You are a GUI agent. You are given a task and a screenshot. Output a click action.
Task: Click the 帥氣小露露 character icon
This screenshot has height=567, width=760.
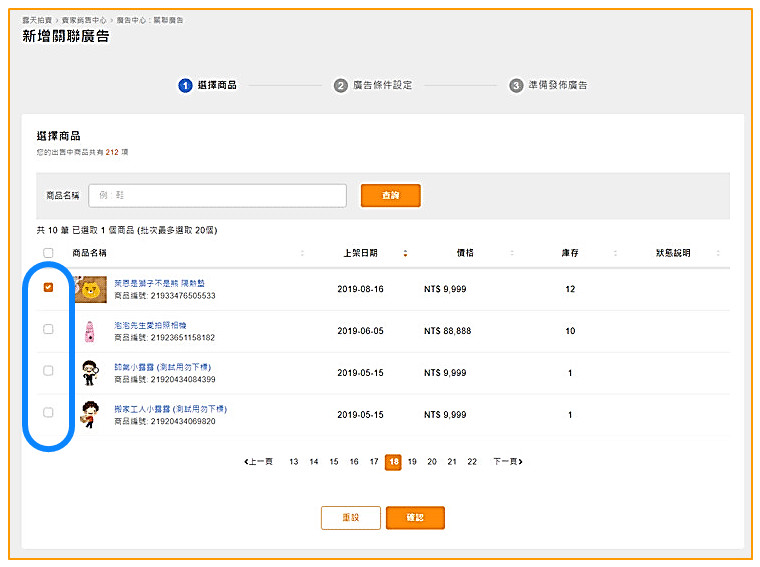pyautogui.click(x=90, y=373)
